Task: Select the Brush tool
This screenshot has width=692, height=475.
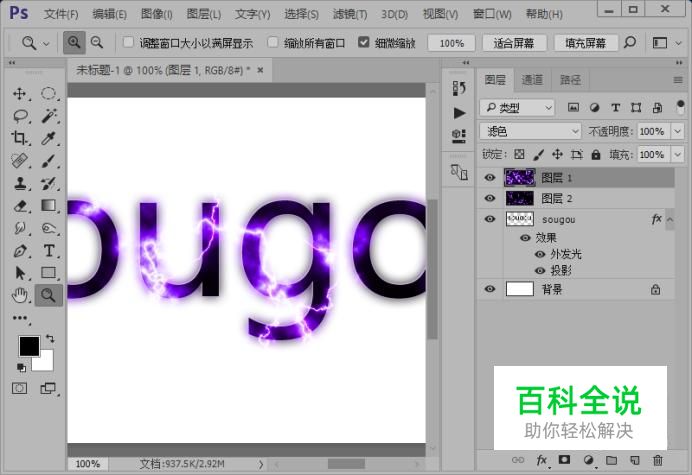Action: pos(48,161)
